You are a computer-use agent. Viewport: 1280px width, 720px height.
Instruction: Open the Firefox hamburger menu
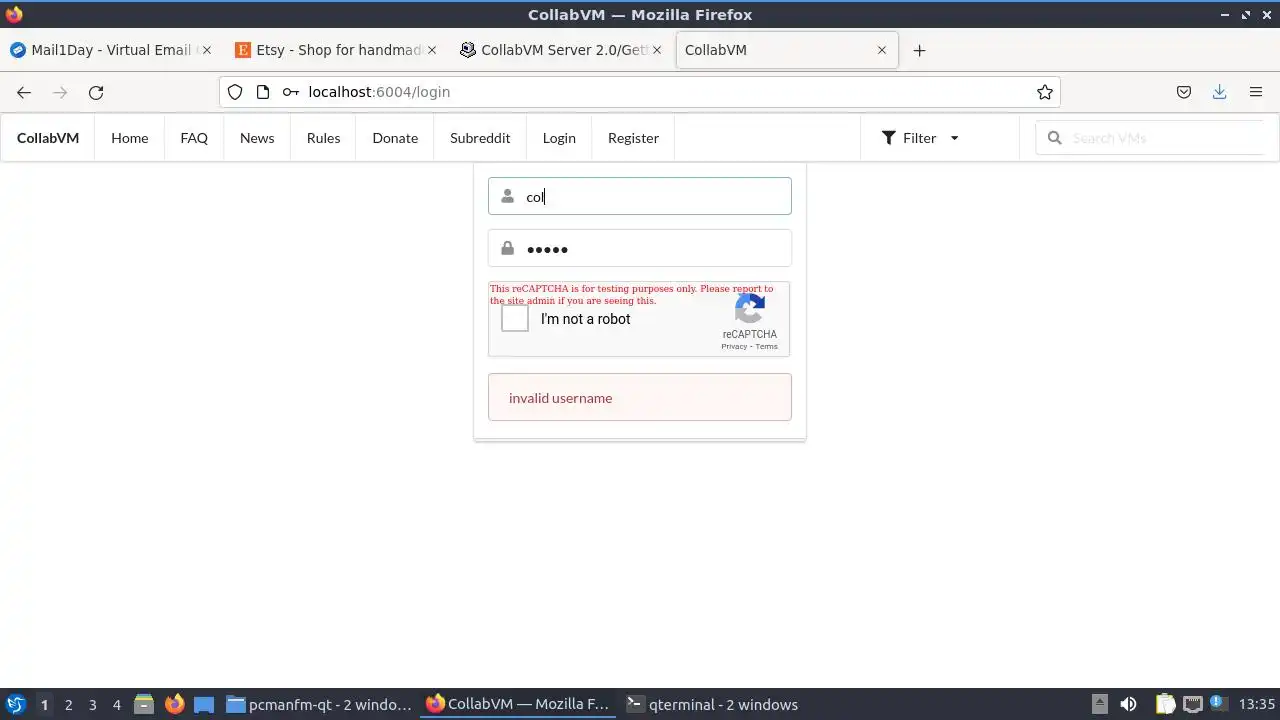click(1256, 92)
